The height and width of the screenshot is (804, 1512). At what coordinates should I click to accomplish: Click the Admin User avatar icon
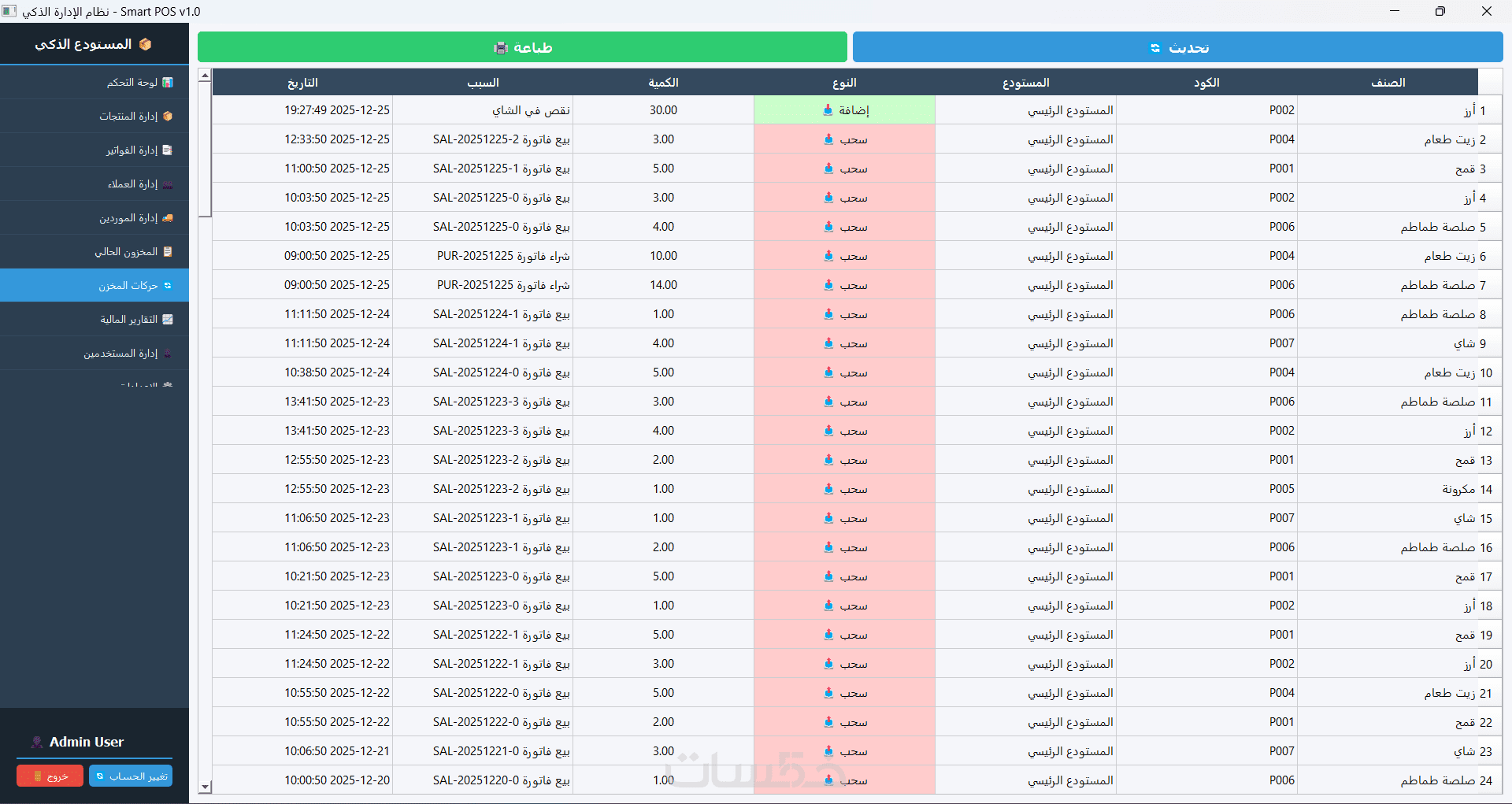(x=36, y=742)
